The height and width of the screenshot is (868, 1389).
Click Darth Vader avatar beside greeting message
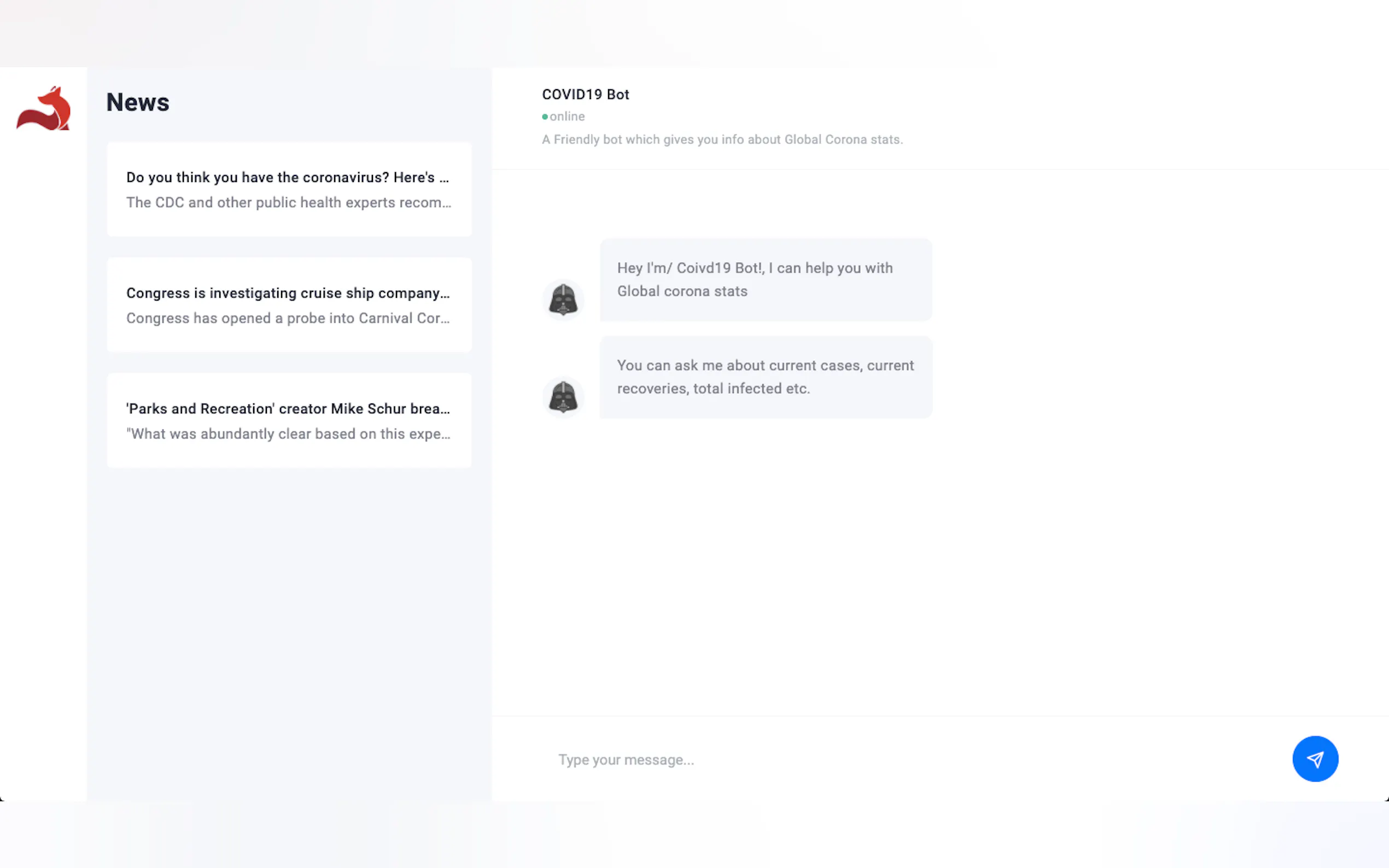[x=563, y=300]
